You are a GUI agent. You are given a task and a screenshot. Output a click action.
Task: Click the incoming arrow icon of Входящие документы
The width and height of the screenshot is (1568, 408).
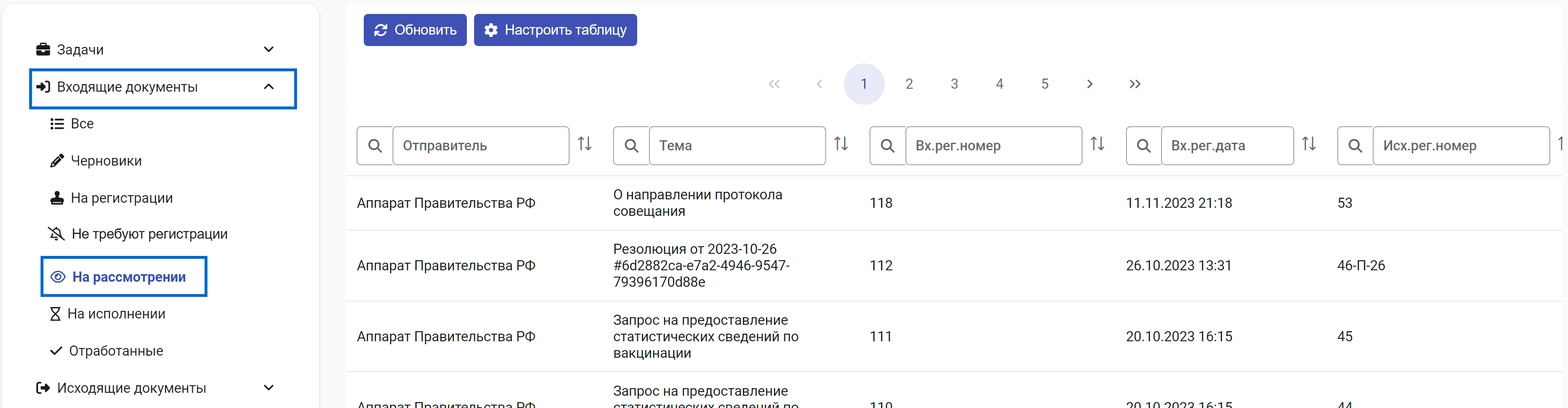(x=43, y=87)
